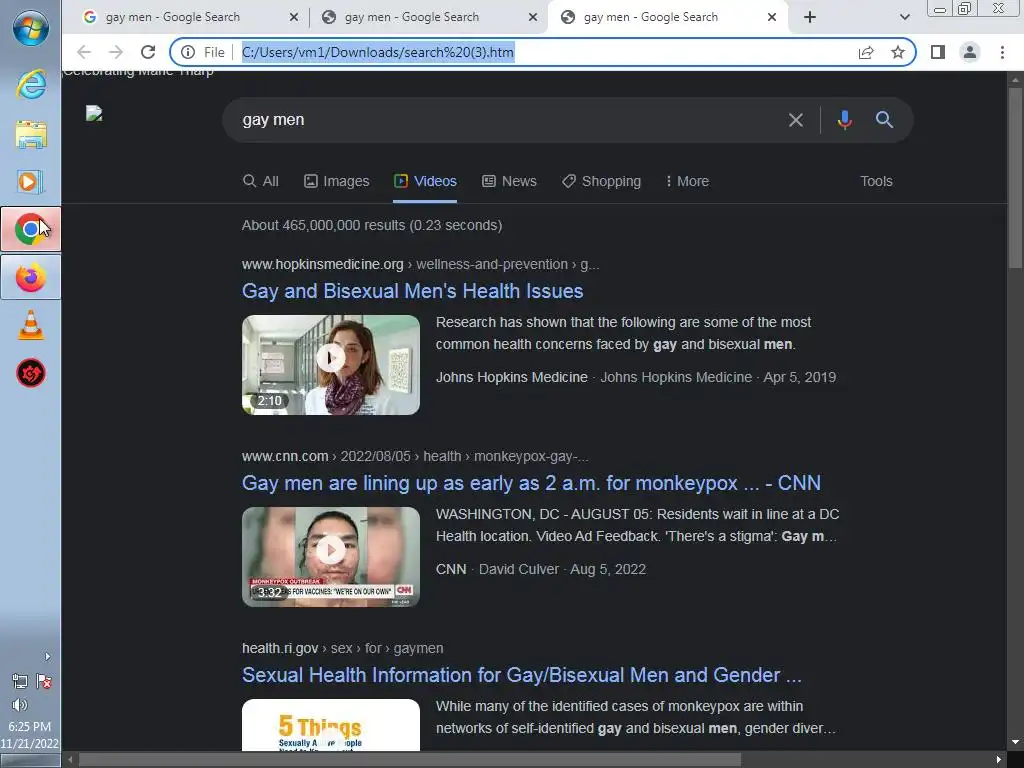Open the red circular app on taskbar

[x=31, y=373]
